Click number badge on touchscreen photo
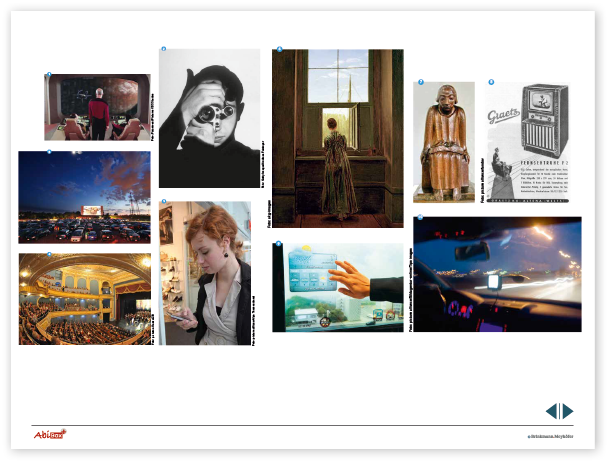This screenshot has width=609, height=463. tap(278, 244)
